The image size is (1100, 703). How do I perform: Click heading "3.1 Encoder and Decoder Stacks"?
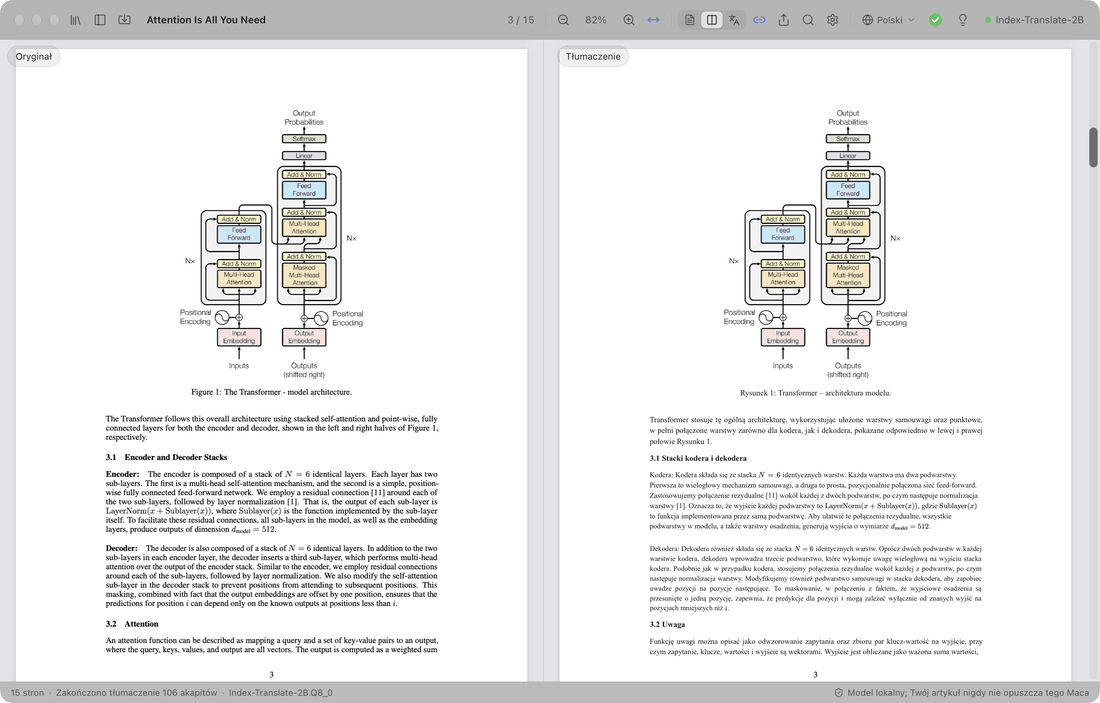pyautogui.click(x=166, y=457)
